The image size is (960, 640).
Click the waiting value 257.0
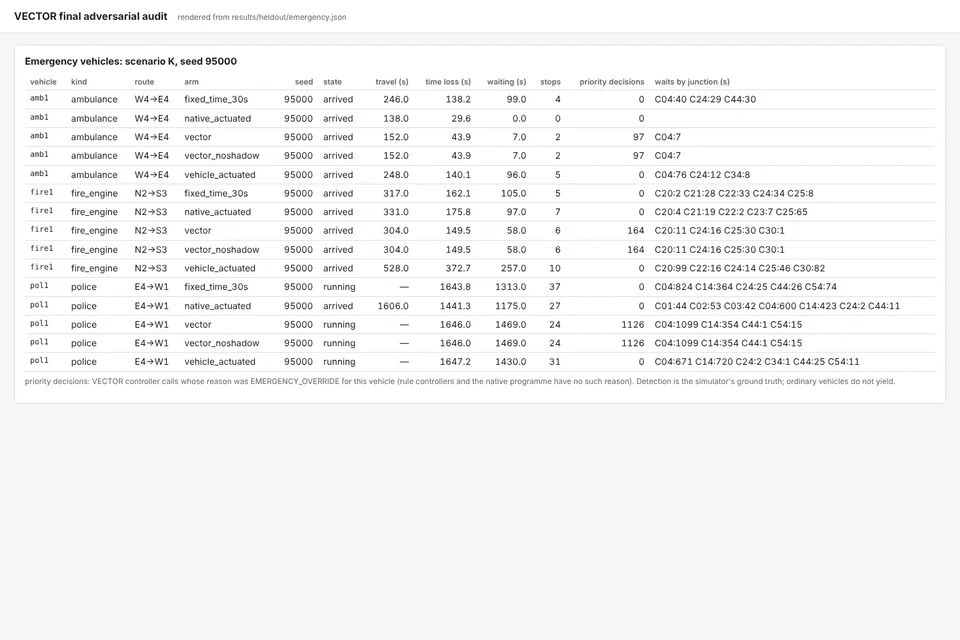click(x=514, y=268)
